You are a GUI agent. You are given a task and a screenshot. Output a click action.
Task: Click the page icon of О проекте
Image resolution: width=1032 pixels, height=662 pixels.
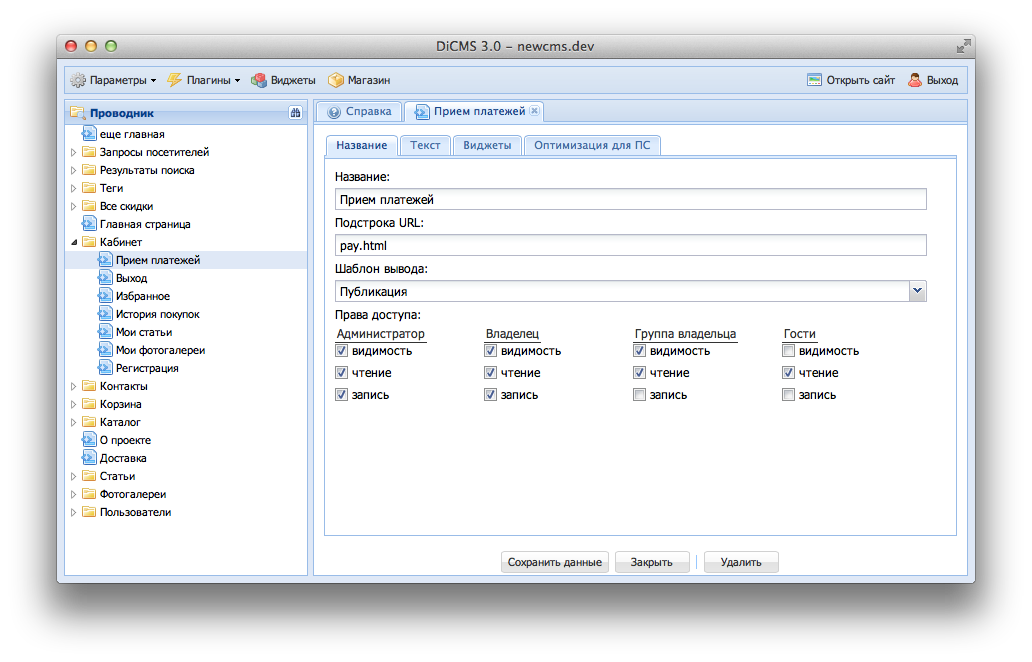[x=89, y=440]
